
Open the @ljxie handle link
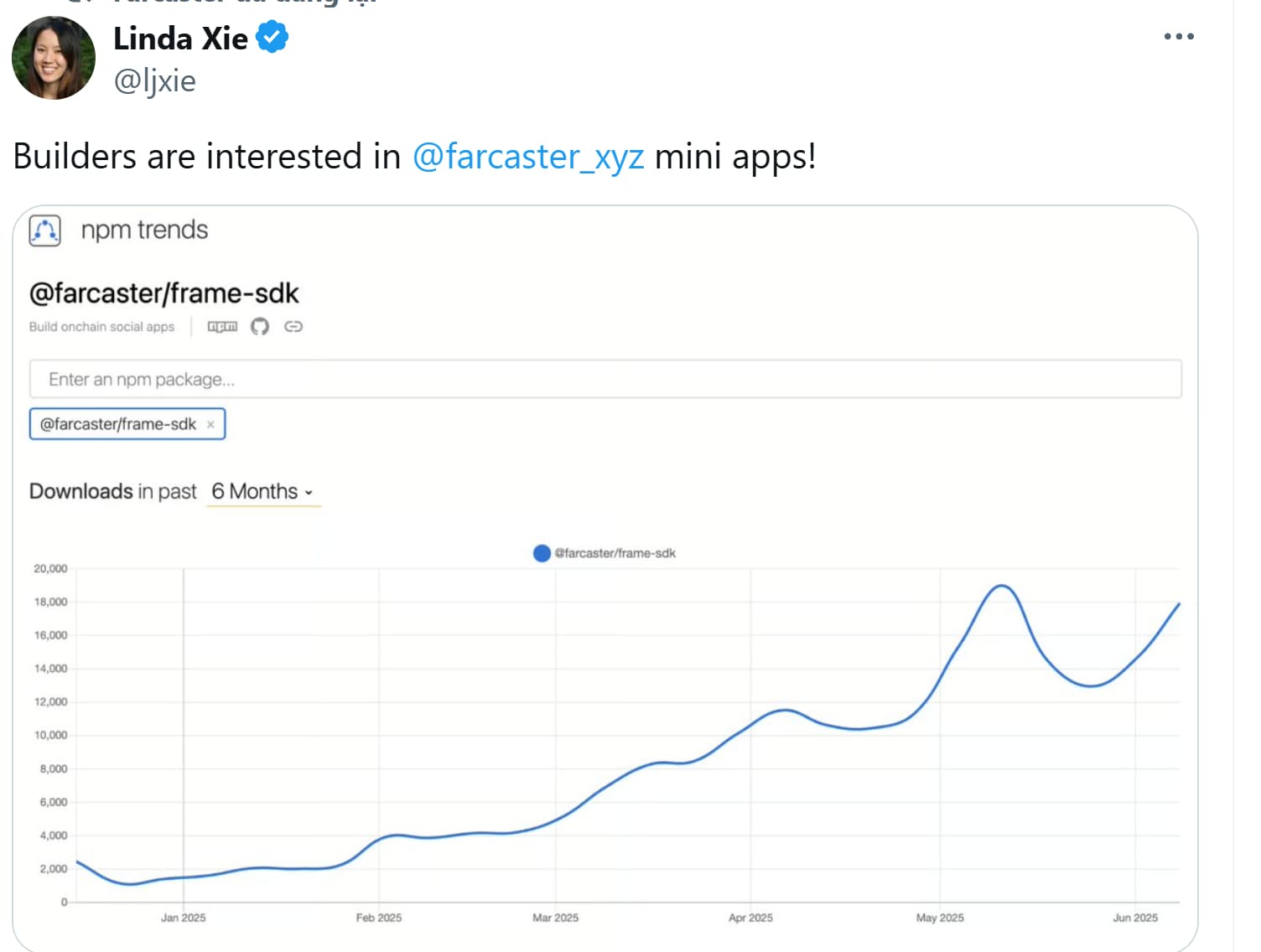click(154, 81)
